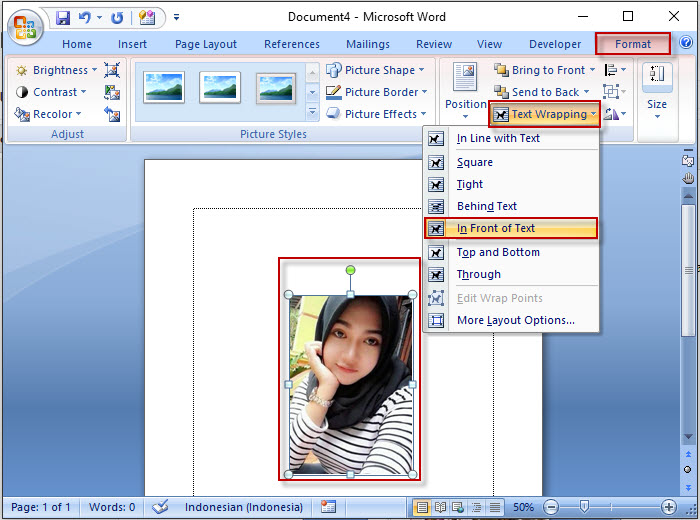Open More Layout Options dialog
This screenshot has width=700, height=520.
pyautogui.click(x=511, y=320)
